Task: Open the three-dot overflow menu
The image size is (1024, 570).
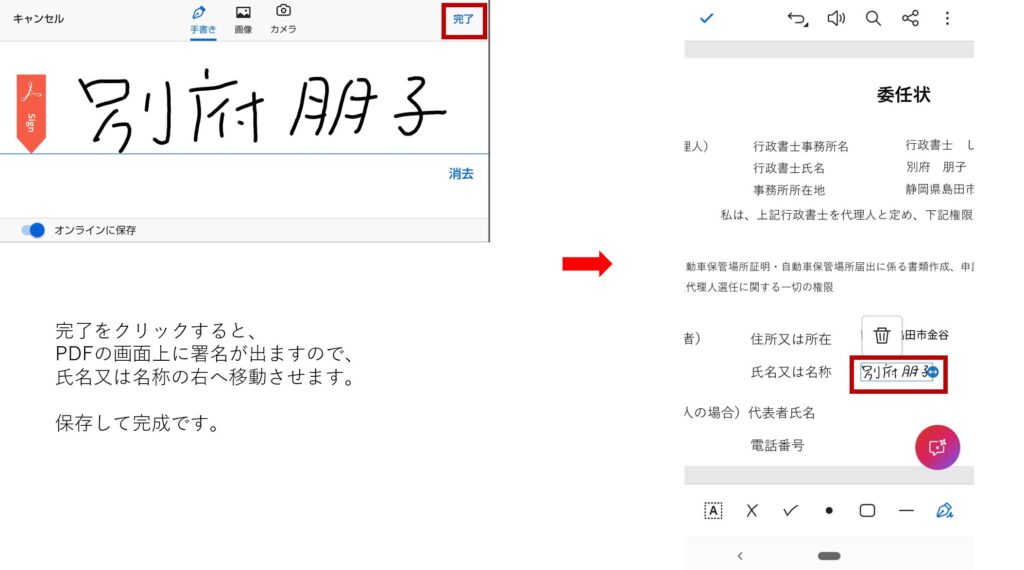Action: tap(947, 18)
